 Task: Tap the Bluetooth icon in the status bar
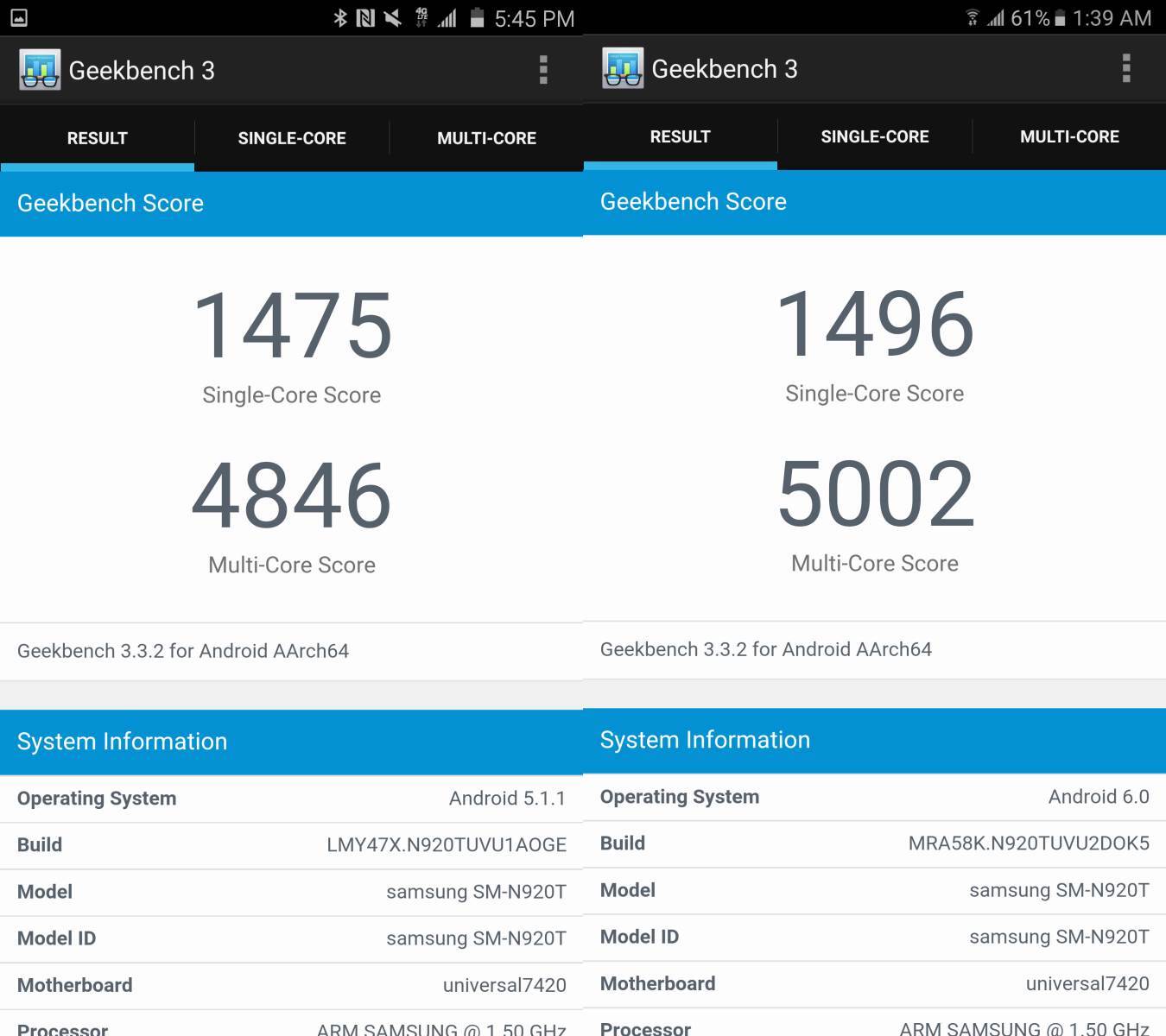click(x=340, y=18)
